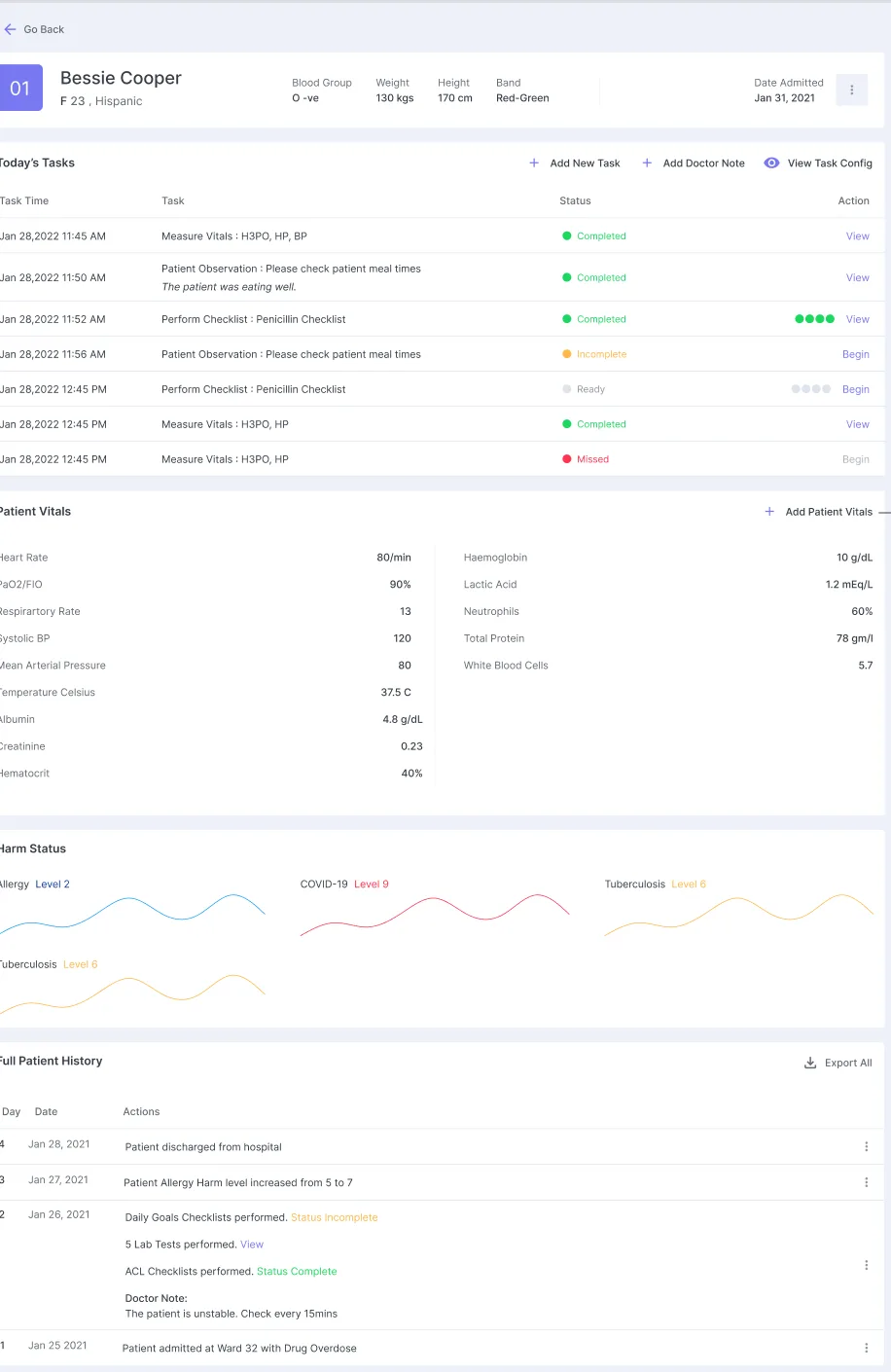The image size is (891, 1372).
Task: Click the Export All label
Action: [x=848, y=1063]
